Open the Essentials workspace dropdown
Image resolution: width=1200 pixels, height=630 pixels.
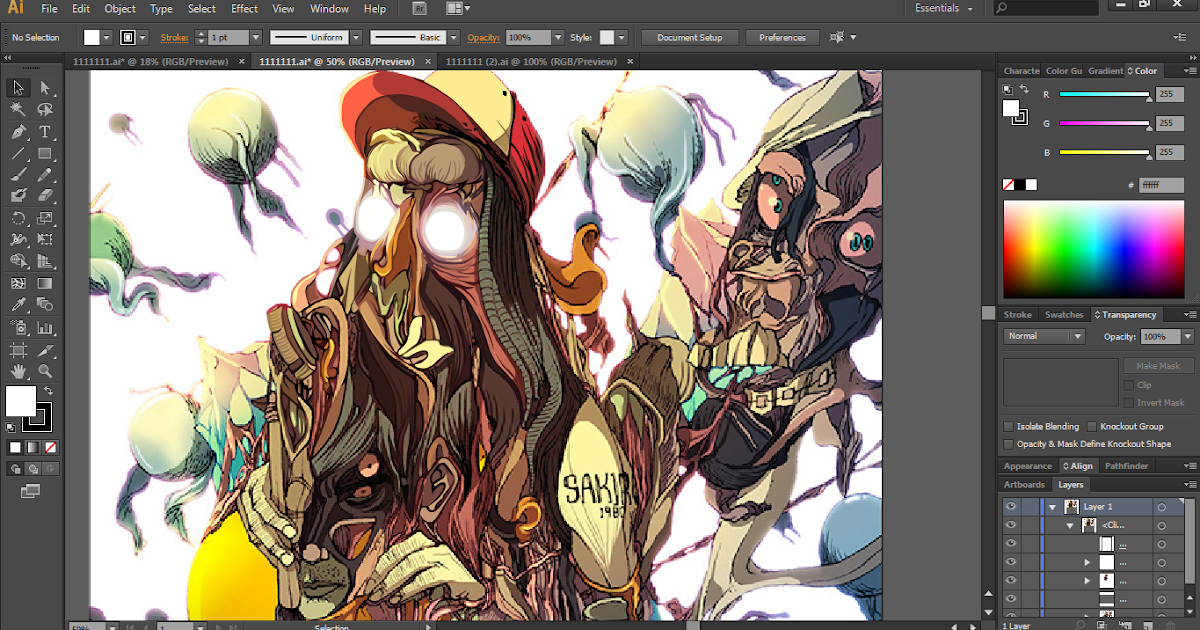tap(943, 9)
